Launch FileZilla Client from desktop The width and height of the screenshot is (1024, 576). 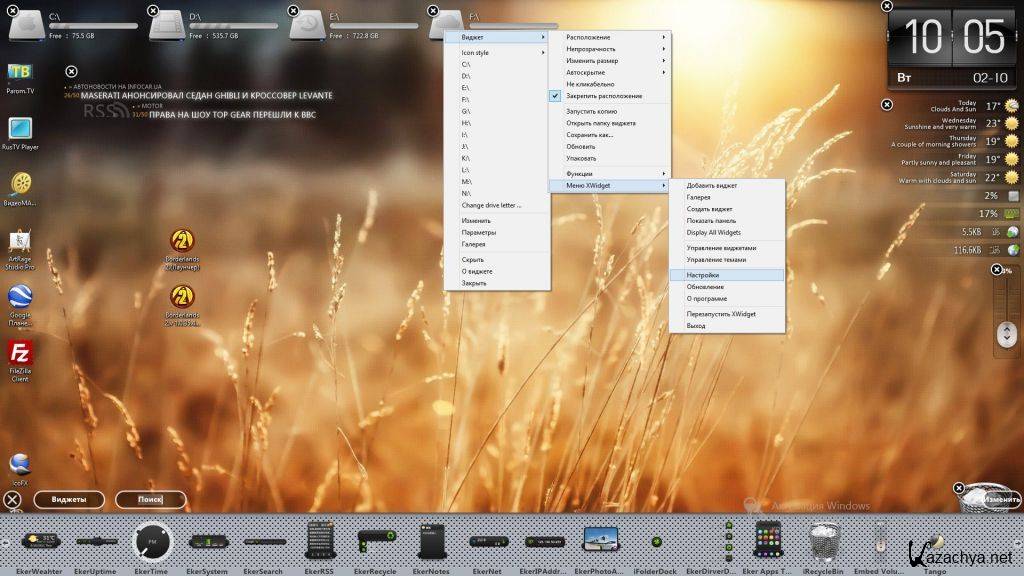[20, 354]
